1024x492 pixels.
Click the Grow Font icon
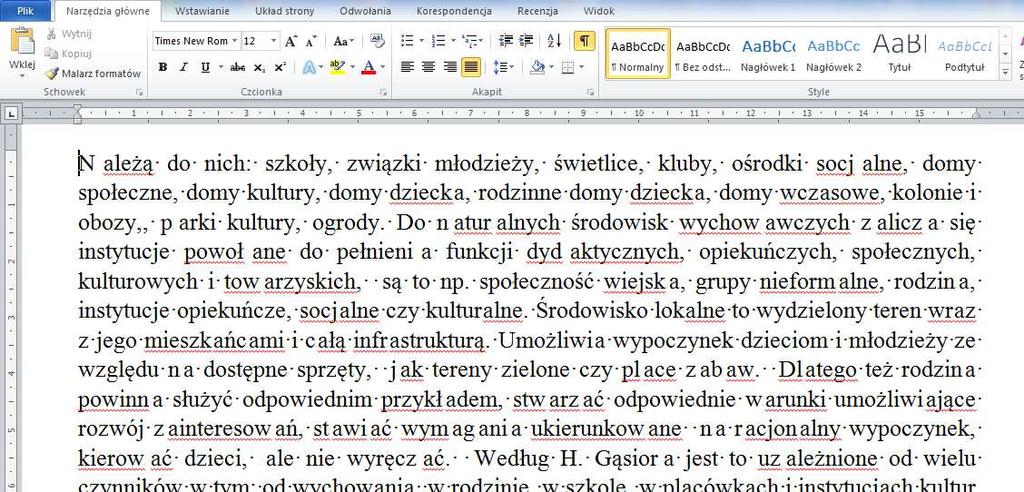291,41
